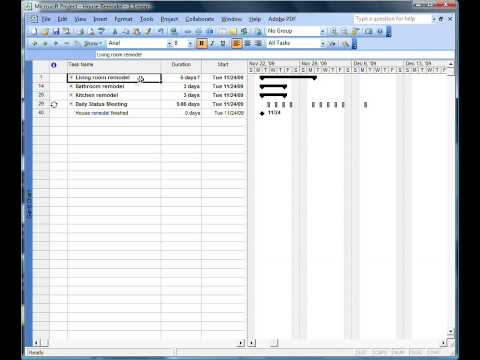Click the Gantt chart vertical scroll down arrow

coord(450,331)
